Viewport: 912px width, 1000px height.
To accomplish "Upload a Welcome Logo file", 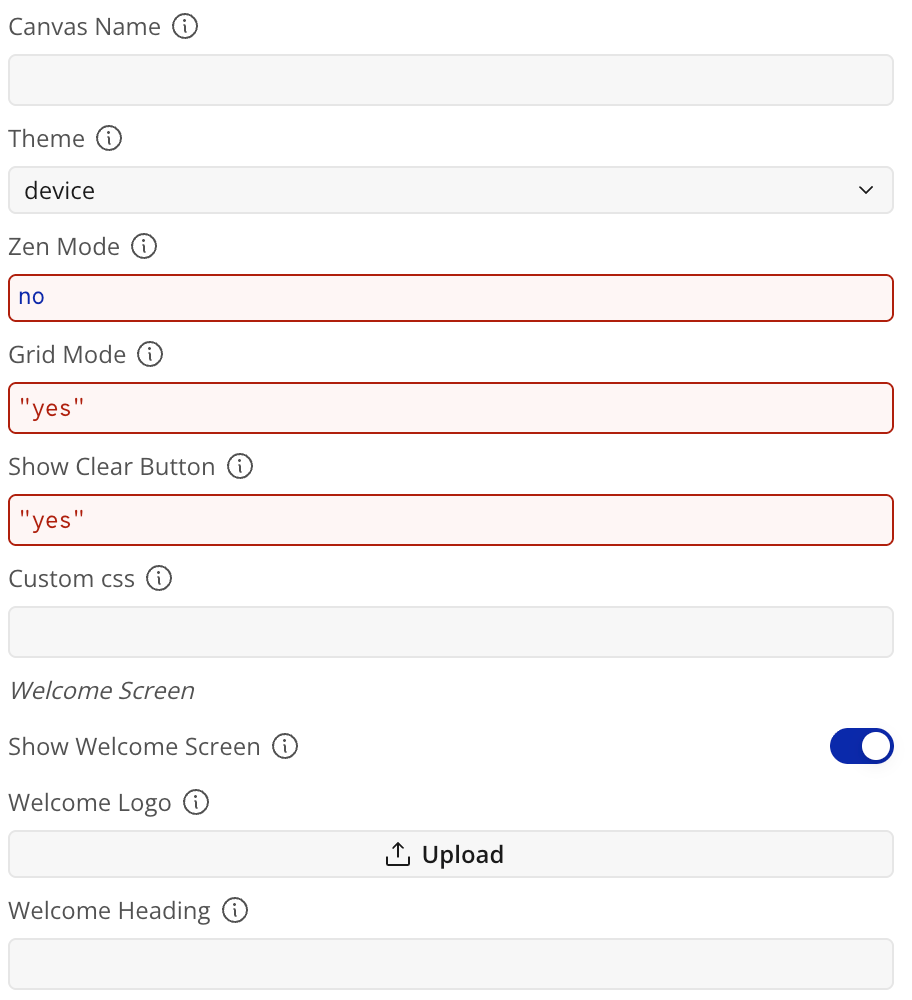I will [451, 854].
